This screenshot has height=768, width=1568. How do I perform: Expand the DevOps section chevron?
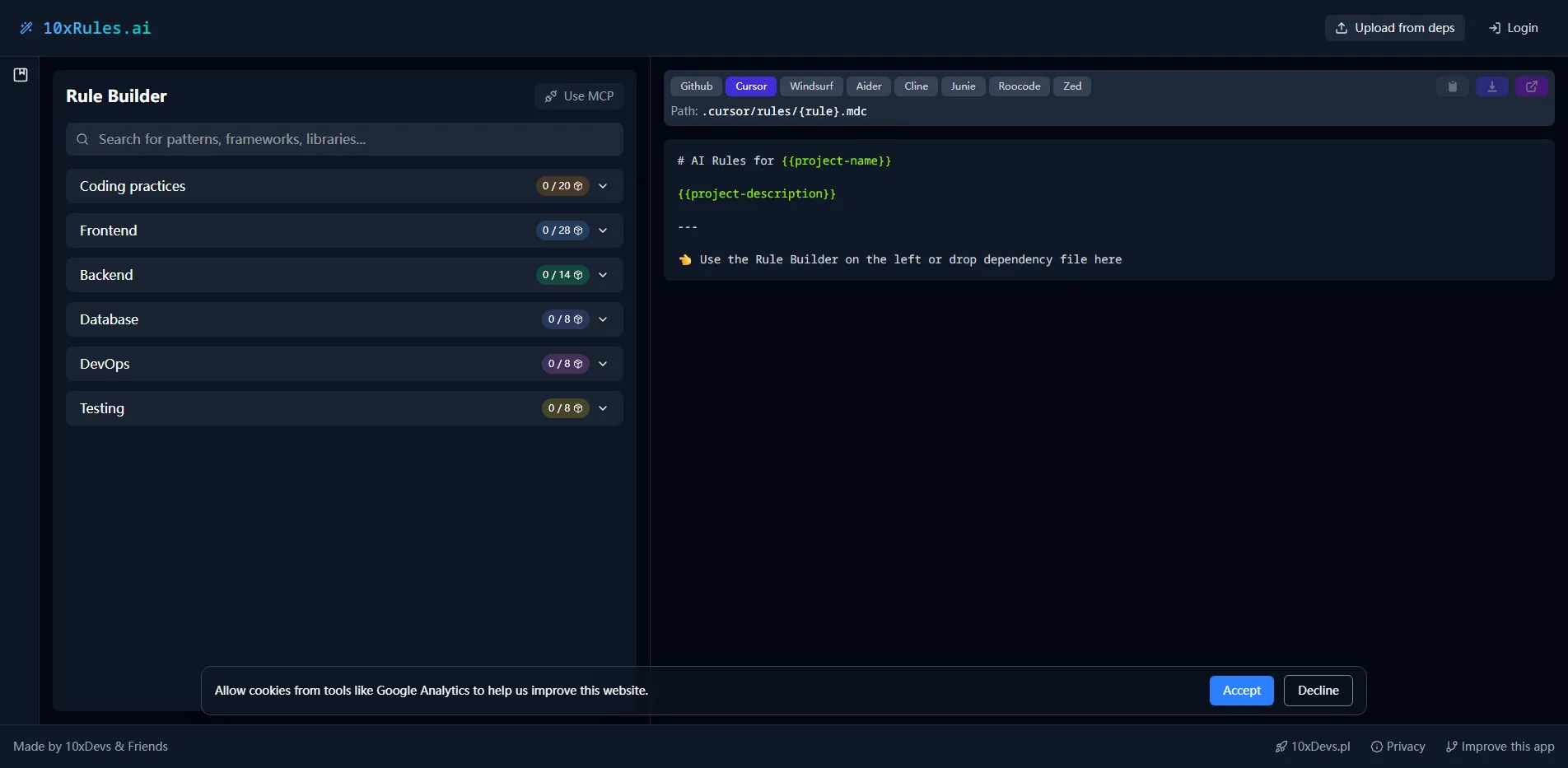tap(603, 364)
